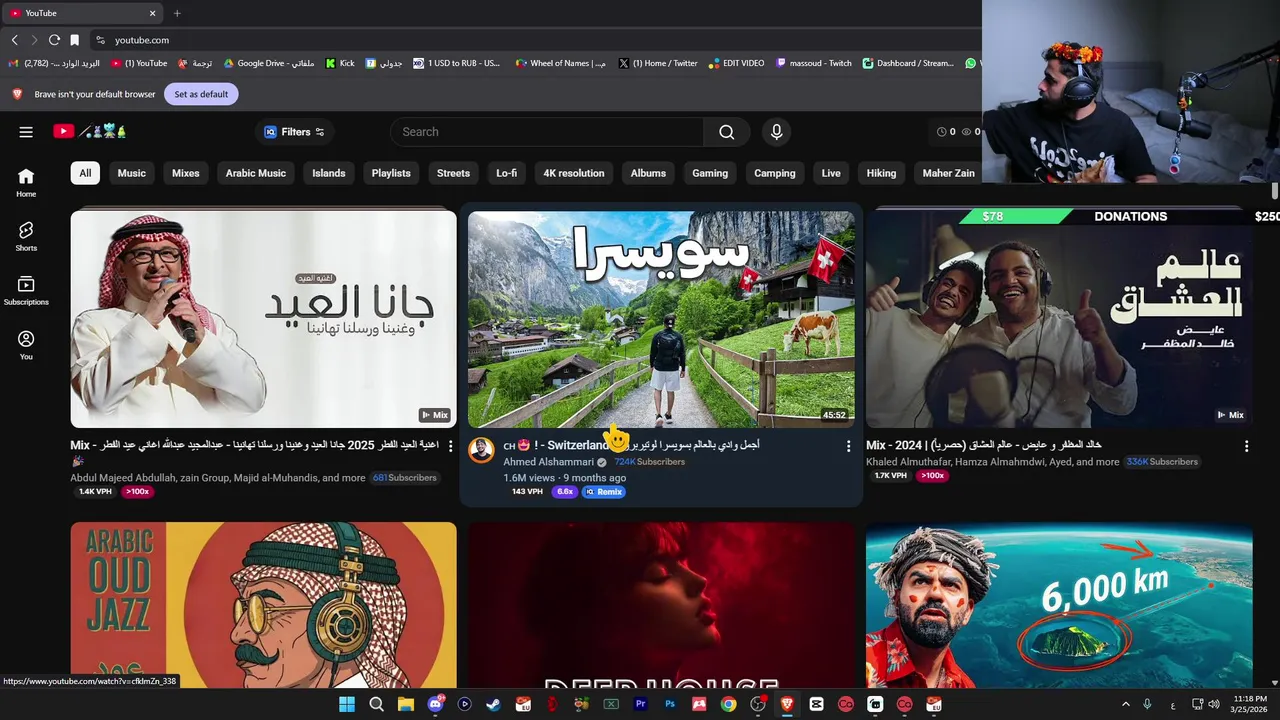Start voice search with microphone icon
Image resolution: width=1280 pixels, height=720 pixels.
776,132
